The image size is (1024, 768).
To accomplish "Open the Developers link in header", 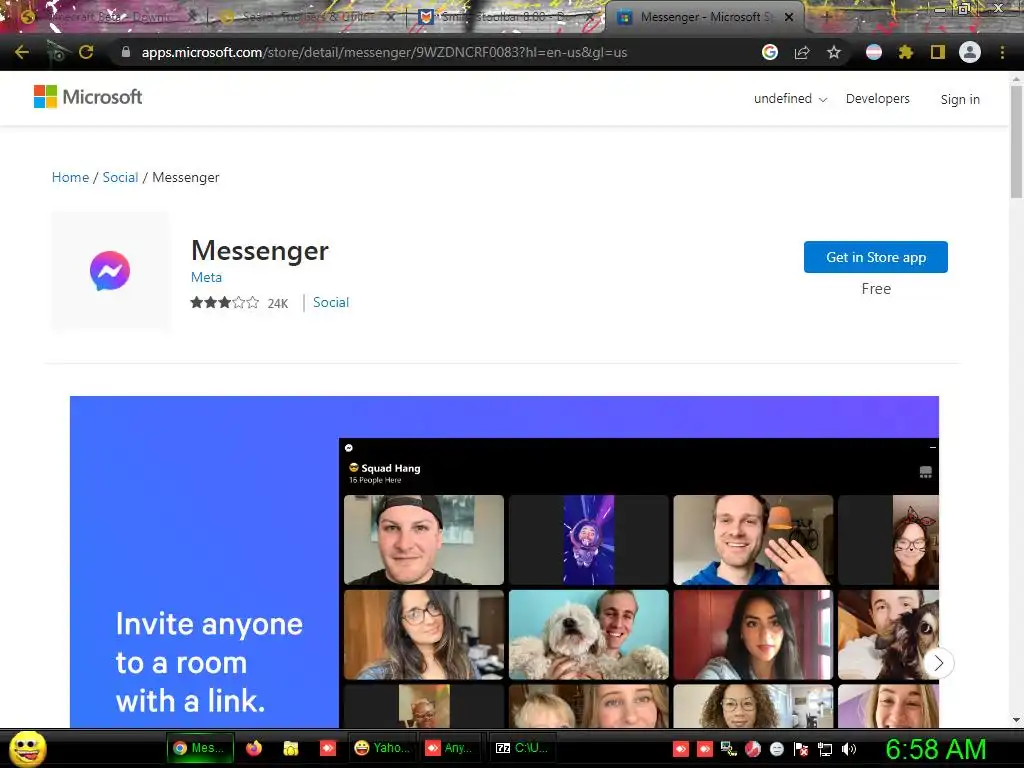I will click(877, 99).
